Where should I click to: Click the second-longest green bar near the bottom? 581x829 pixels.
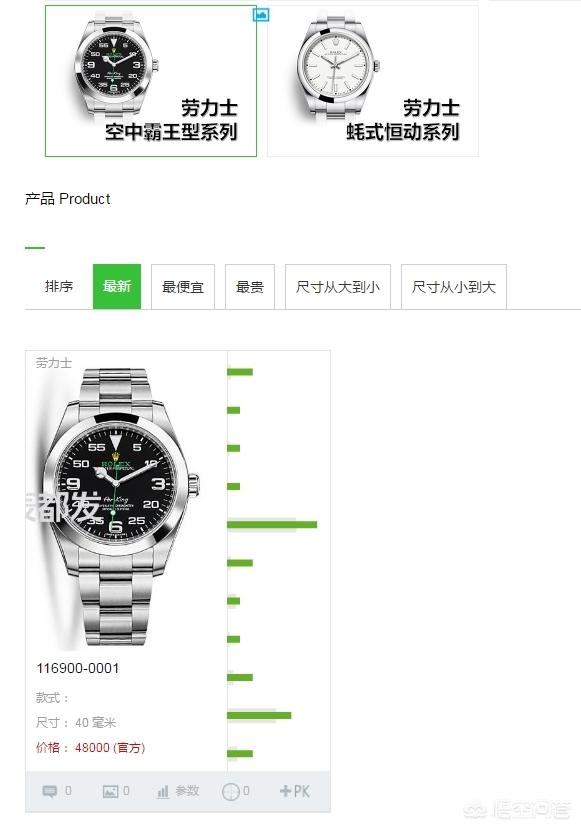[259, 715]
